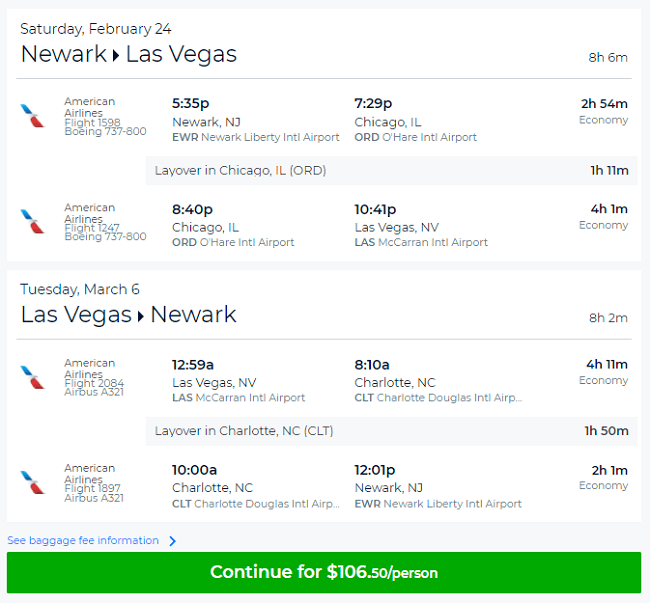Click American Airlines logo for Flight 1247

pos(32,221)
